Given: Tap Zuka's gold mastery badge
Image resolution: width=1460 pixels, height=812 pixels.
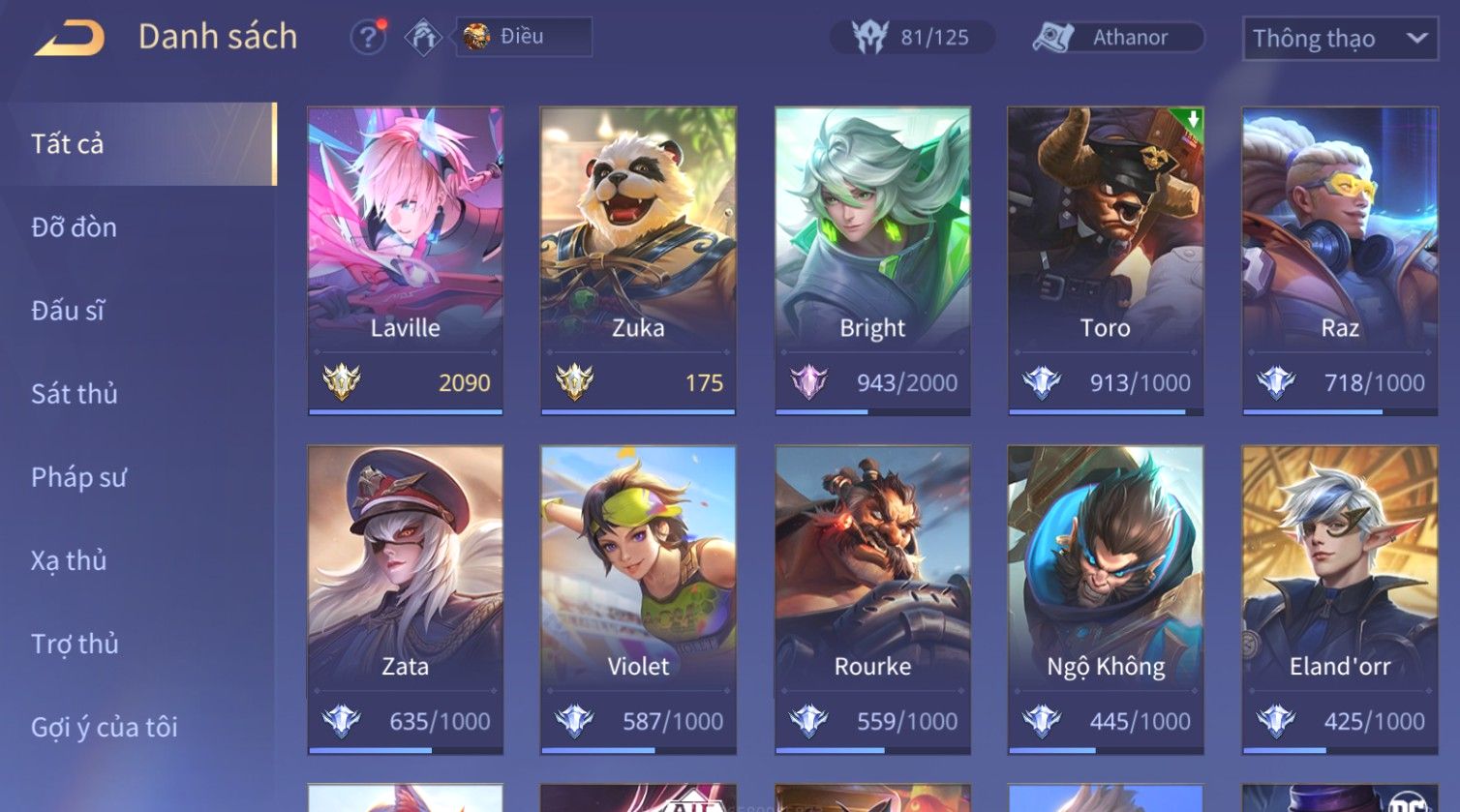Looking at the screenshot, I should tap(575, 382).
